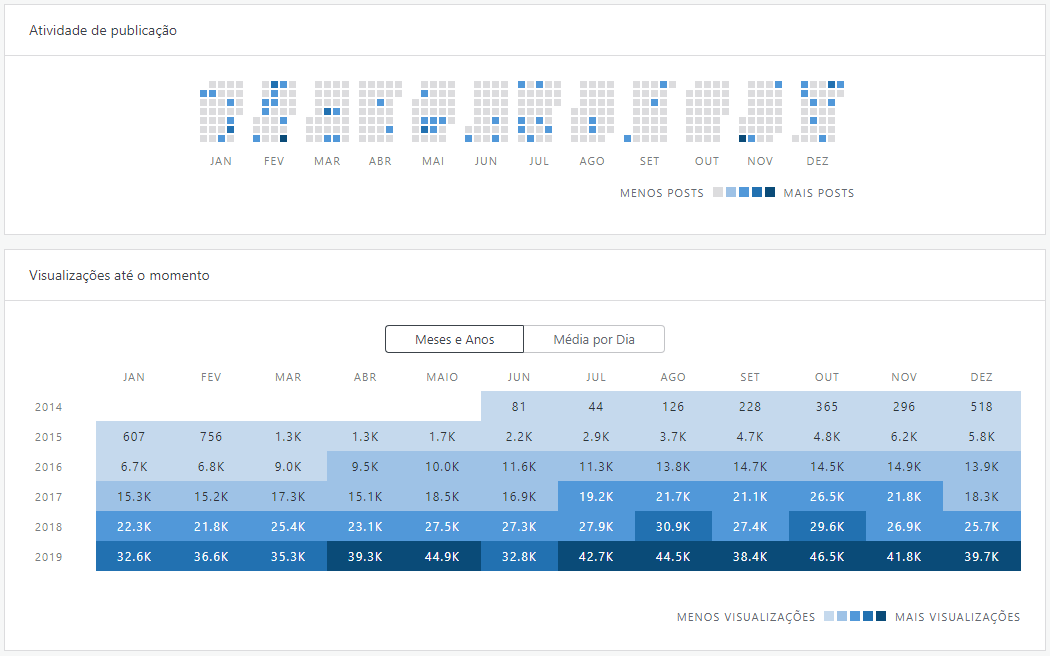The height and width of the screenshot is (656, 1050).
Task: Click the January posting activity calendar
Action: point(221,111)
